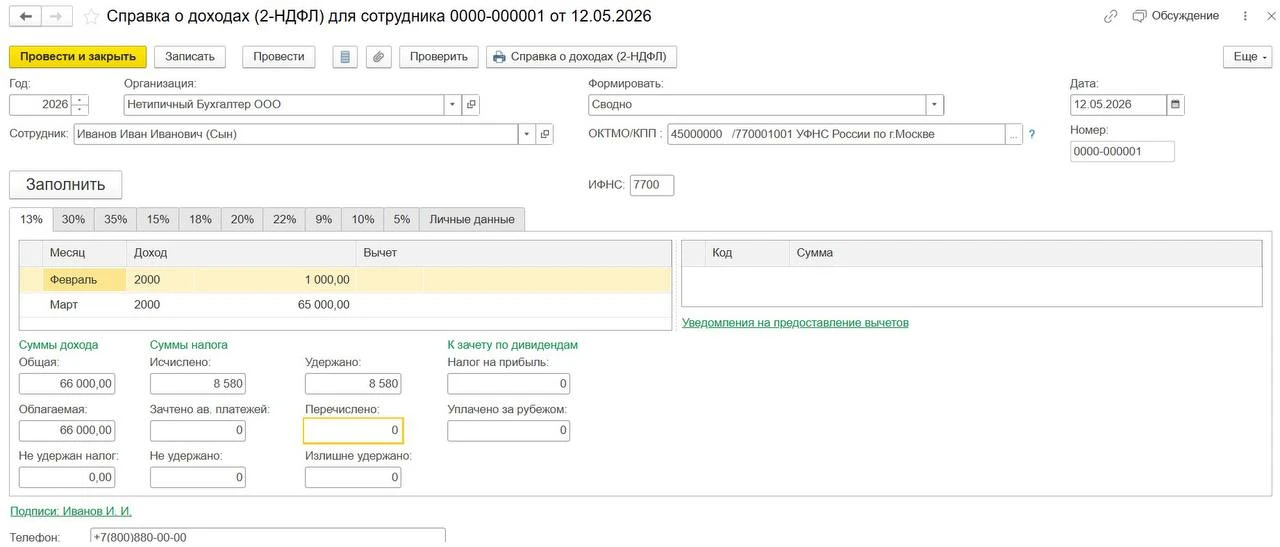
Task: Open the three-dot window menu
Action: [1245, 16]
